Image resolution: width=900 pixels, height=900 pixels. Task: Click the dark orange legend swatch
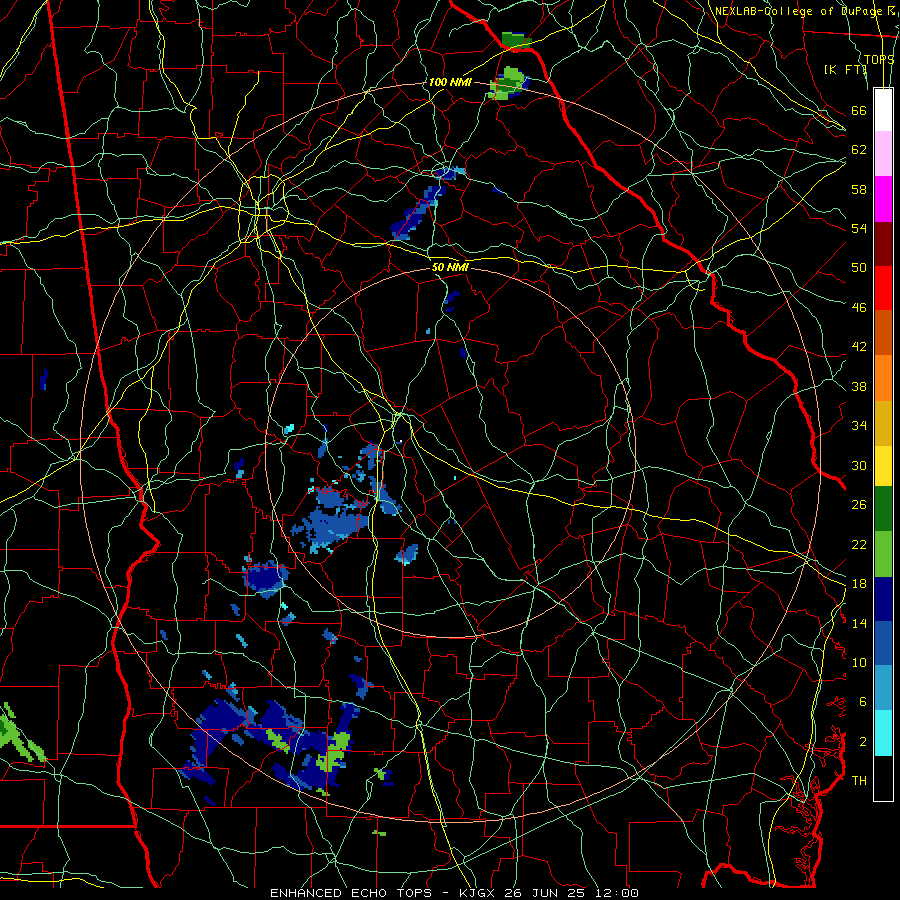[883, 332]
